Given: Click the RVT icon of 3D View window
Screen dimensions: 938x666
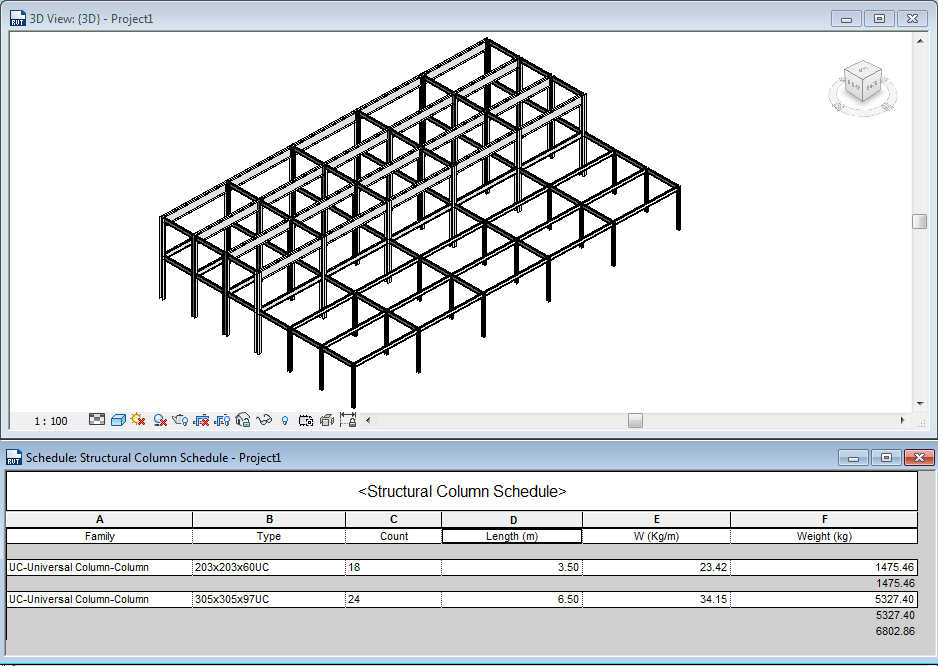Looking at the screenshot, I should (17, 19).
